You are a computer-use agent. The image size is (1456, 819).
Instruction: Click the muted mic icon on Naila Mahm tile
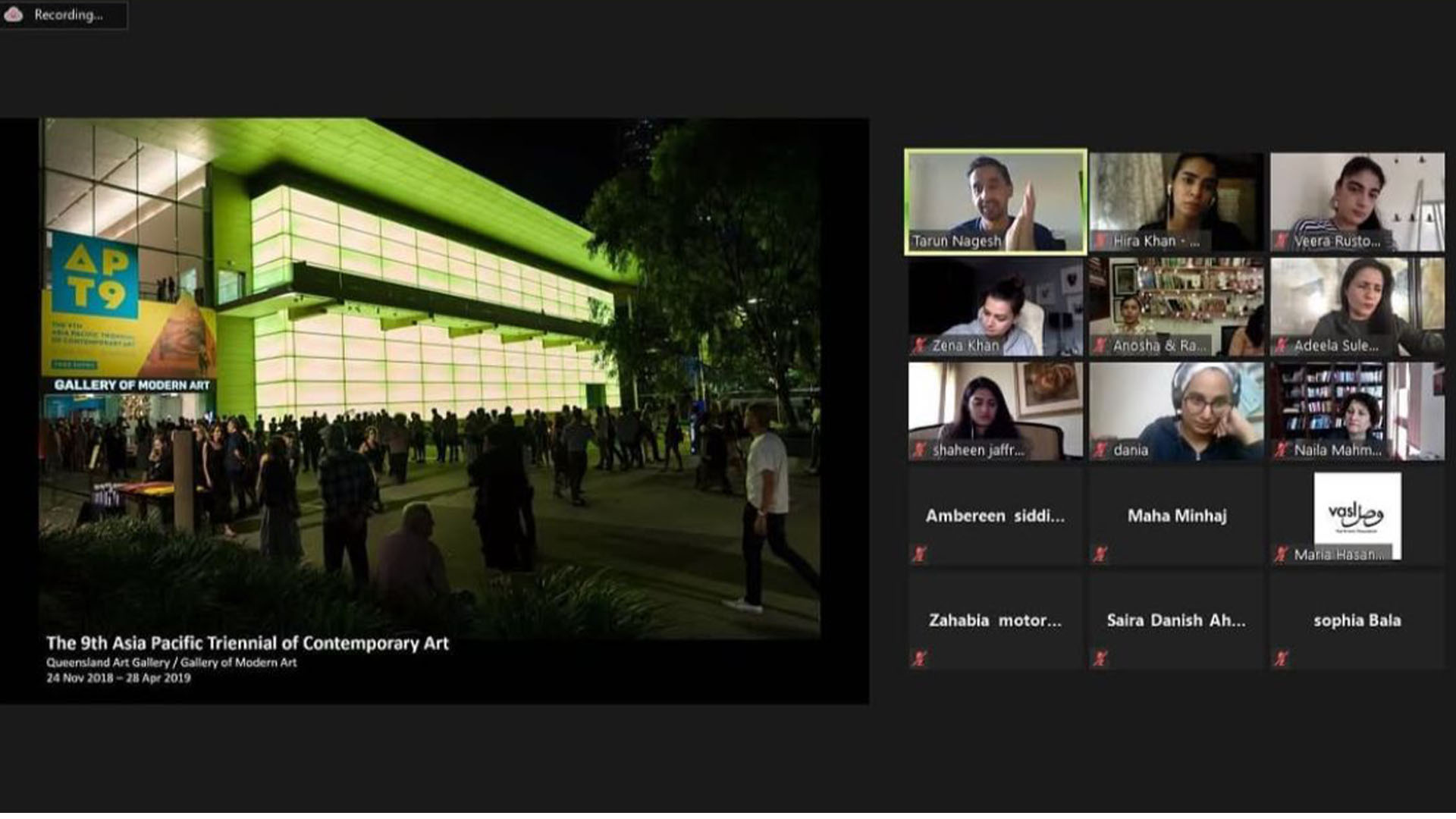click(x=1282, y=450)
